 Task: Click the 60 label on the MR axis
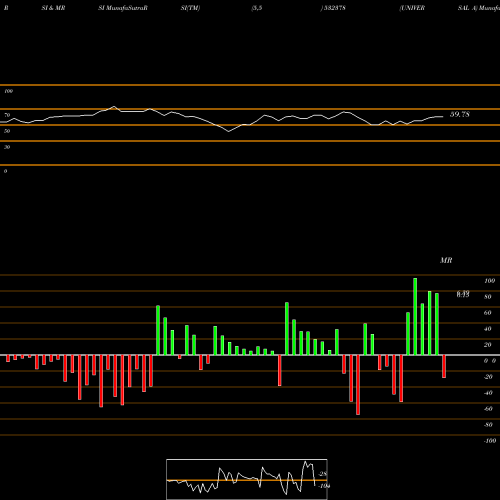(488, 313)
